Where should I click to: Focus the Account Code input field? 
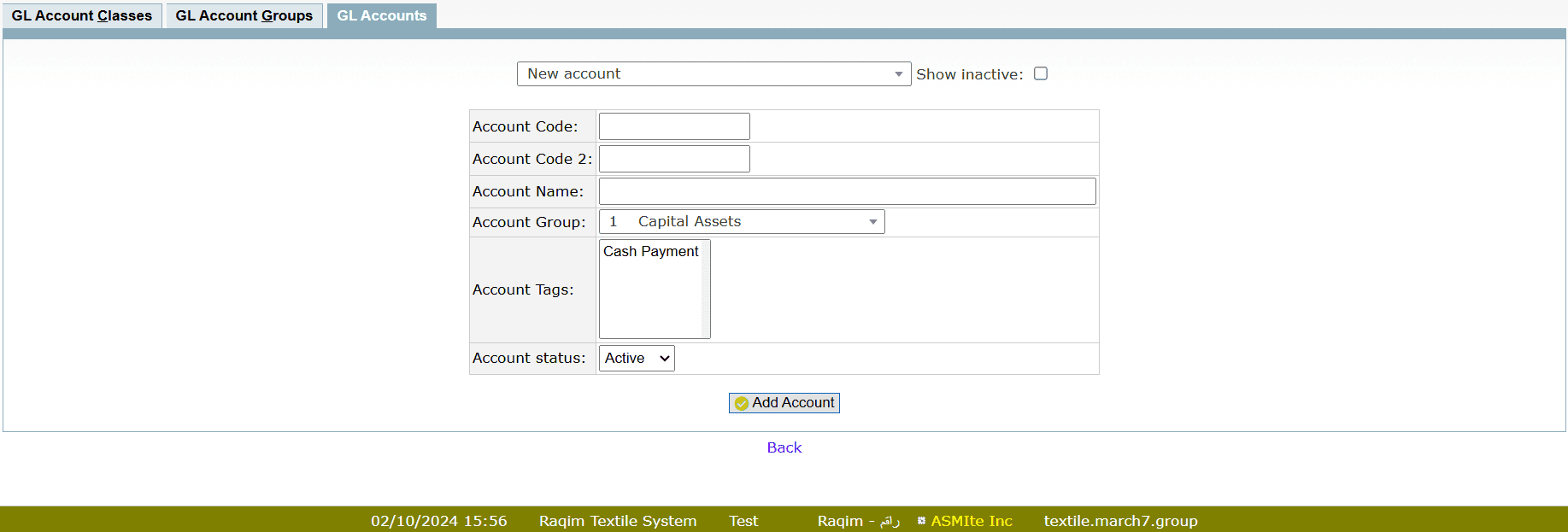coord(674,126)
